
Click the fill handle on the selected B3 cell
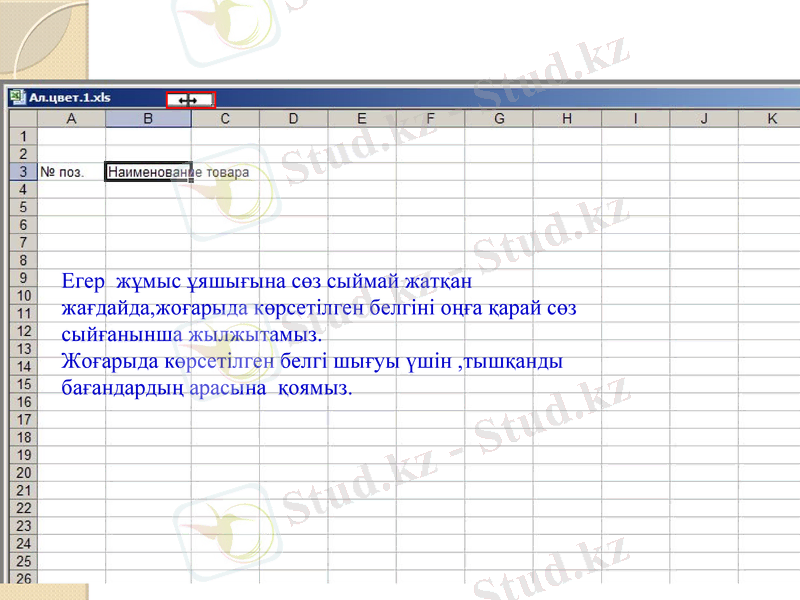[191, 180]
